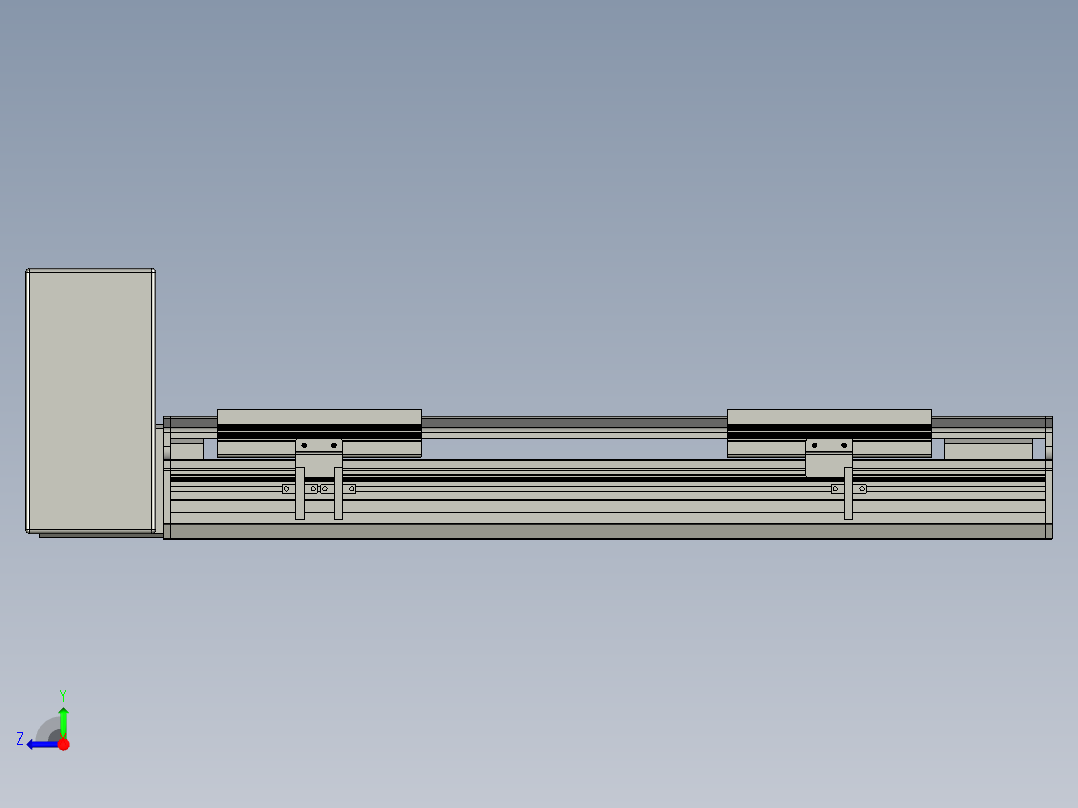1078x808 pixels.
Task: Click the Y axis label
Action: 63,693
